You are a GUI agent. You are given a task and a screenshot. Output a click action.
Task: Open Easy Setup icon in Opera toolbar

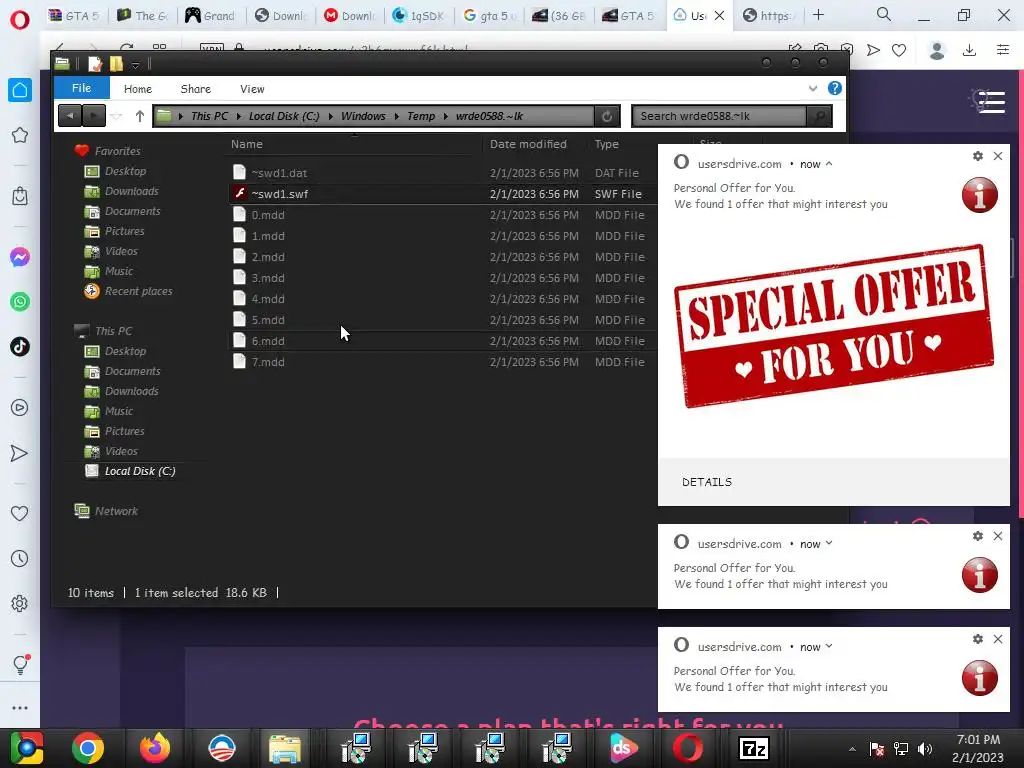tap(1003, 50)
